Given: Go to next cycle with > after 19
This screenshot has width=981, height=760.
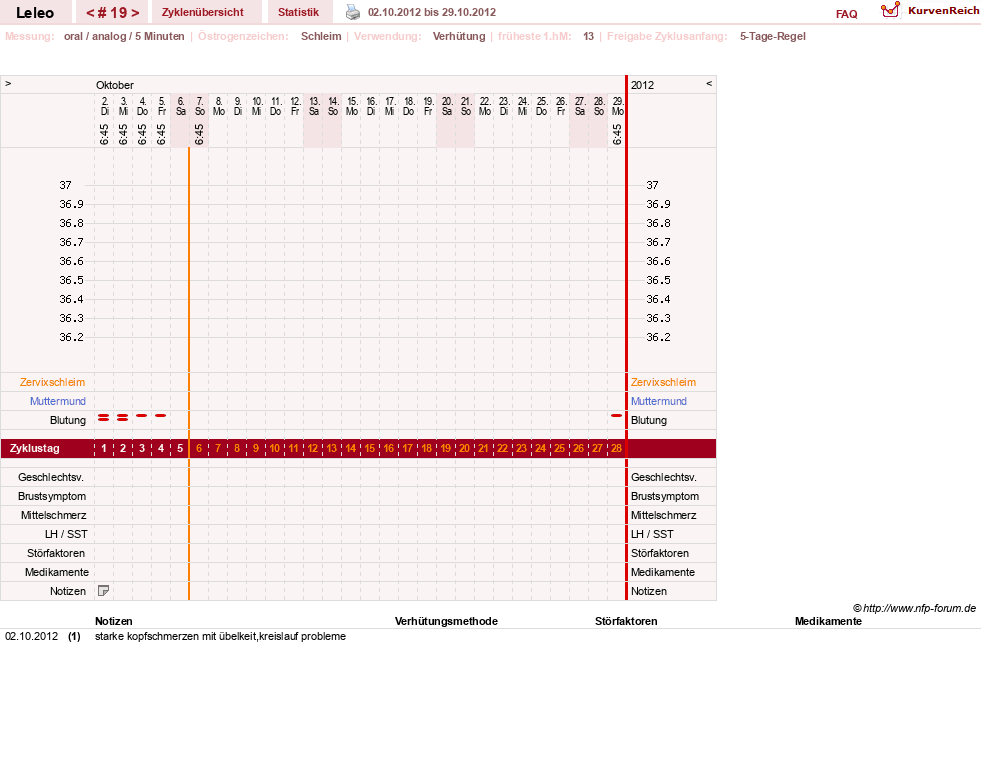Looking at the screenshot, I should pyautogui.click(x=135, y=13).
